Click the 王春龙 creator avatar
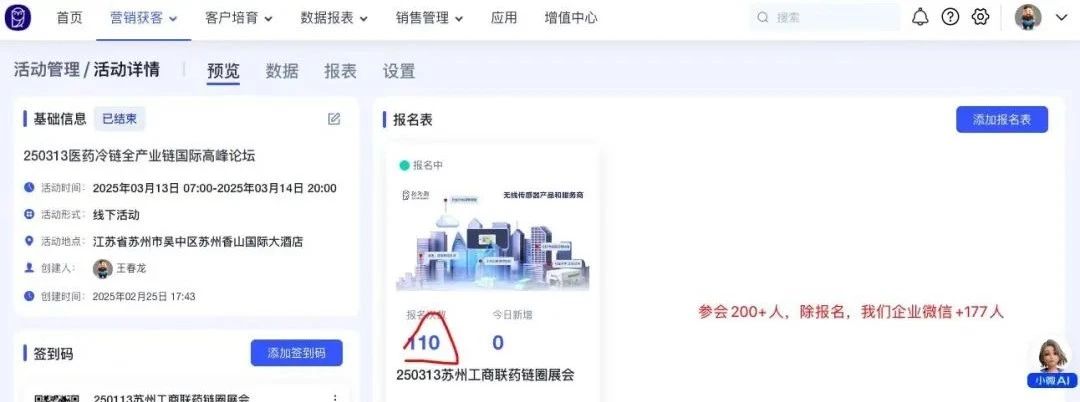This screenshot has width=1080, height=402. (103, 268)
